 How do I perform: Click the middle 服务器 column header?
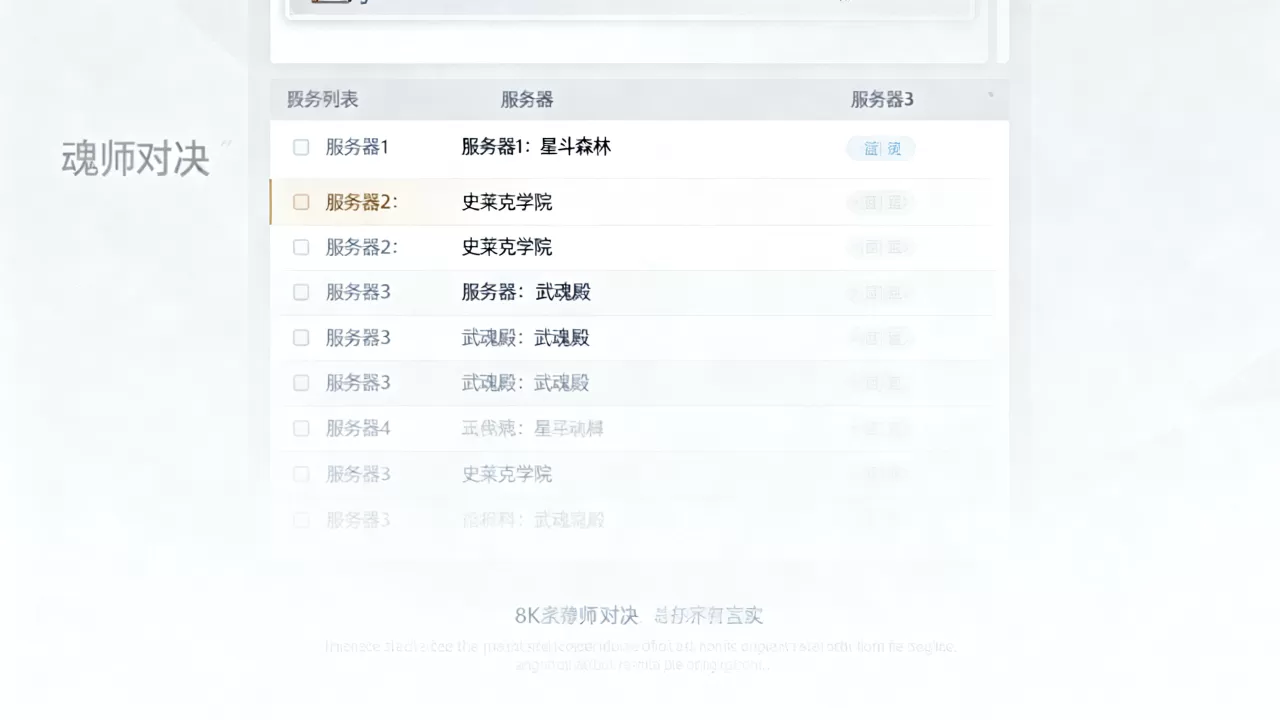coord(527,99)
